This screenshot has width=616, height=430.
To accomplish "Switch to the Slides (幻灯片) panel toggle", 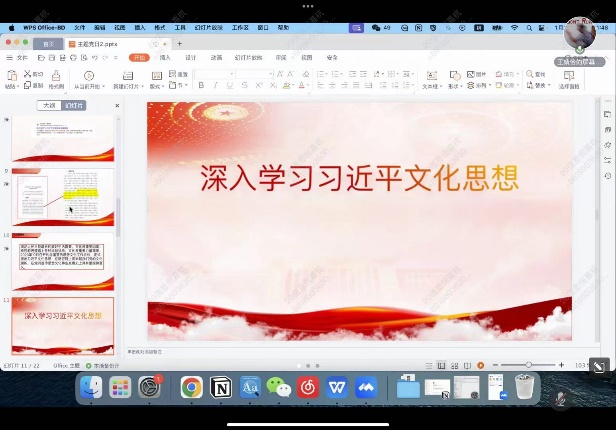I will point(74,105).
